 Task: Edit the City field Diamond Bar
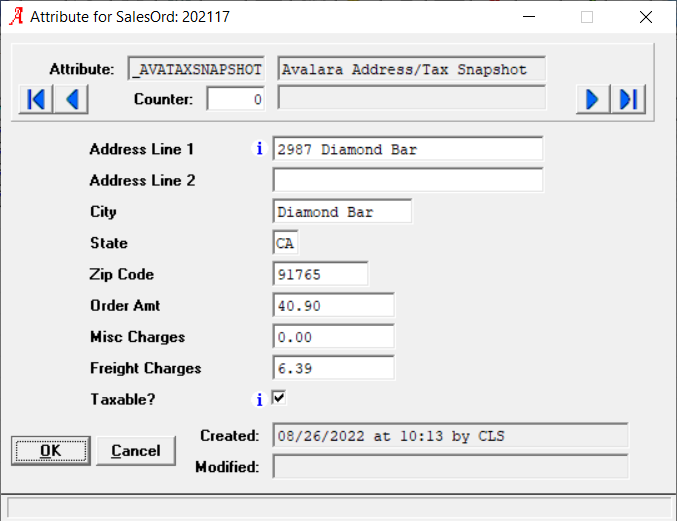pyautogui.click(x=342, y=212)
